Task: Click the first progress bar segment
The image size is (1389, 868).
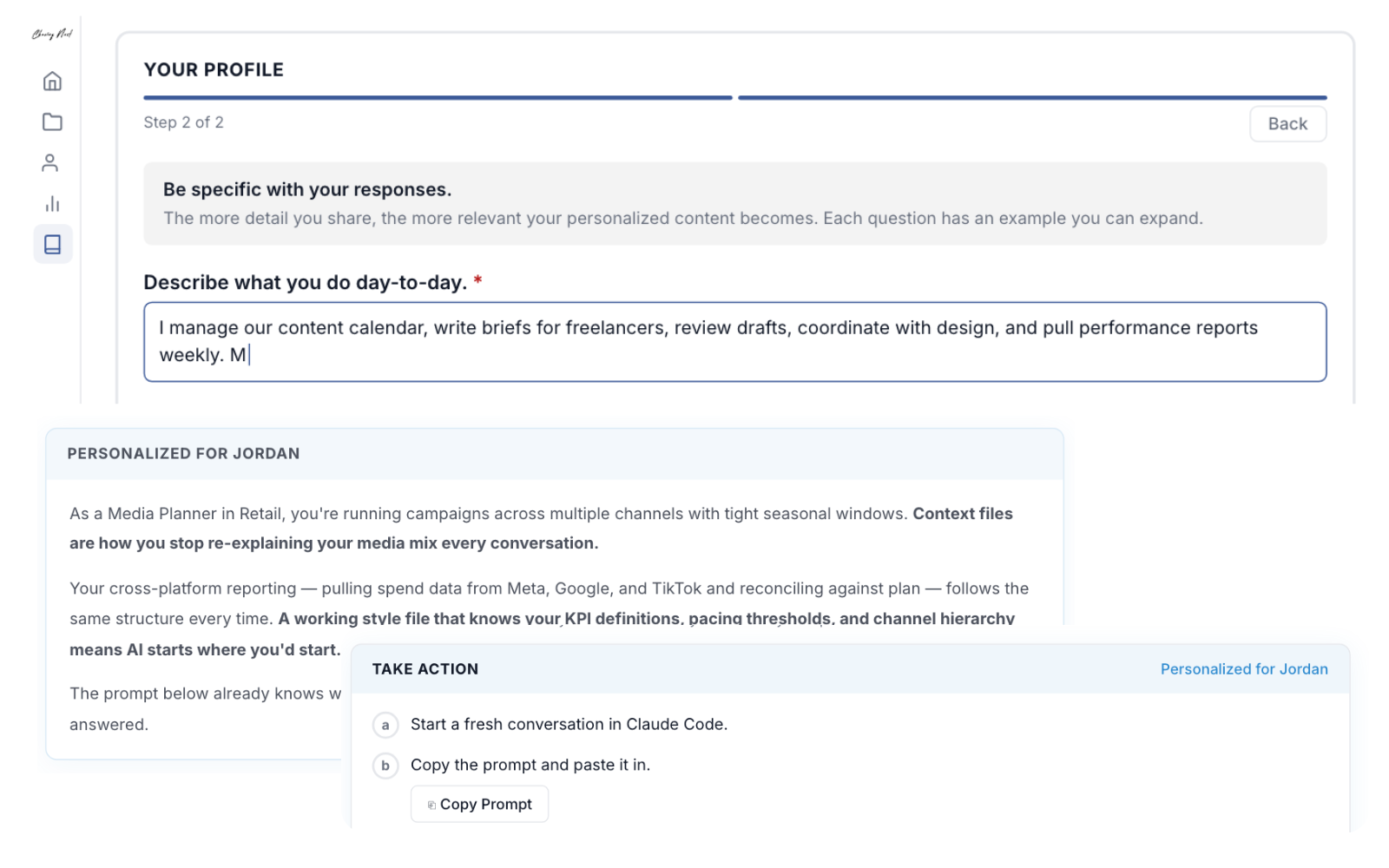Action: pyautogui.click(x=438, y=97)
